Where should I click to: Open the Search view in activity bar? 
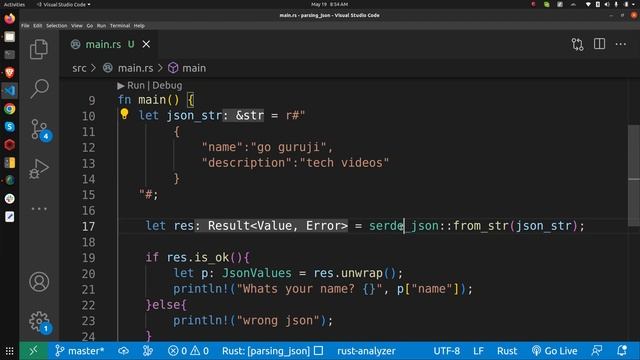tap(39, 89)
